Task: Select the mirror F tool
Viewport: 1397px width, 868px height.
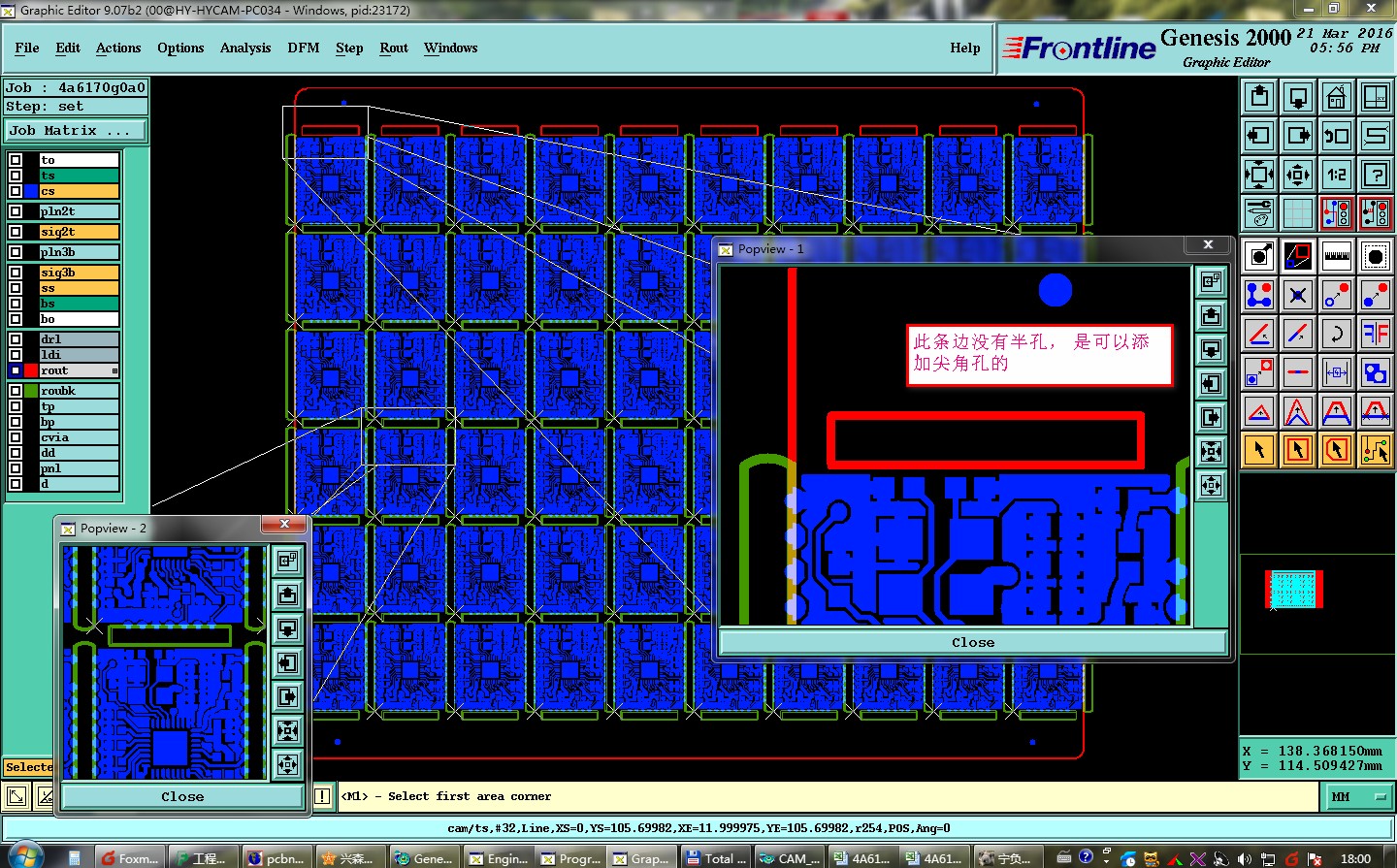Action: pos(1376,334)
